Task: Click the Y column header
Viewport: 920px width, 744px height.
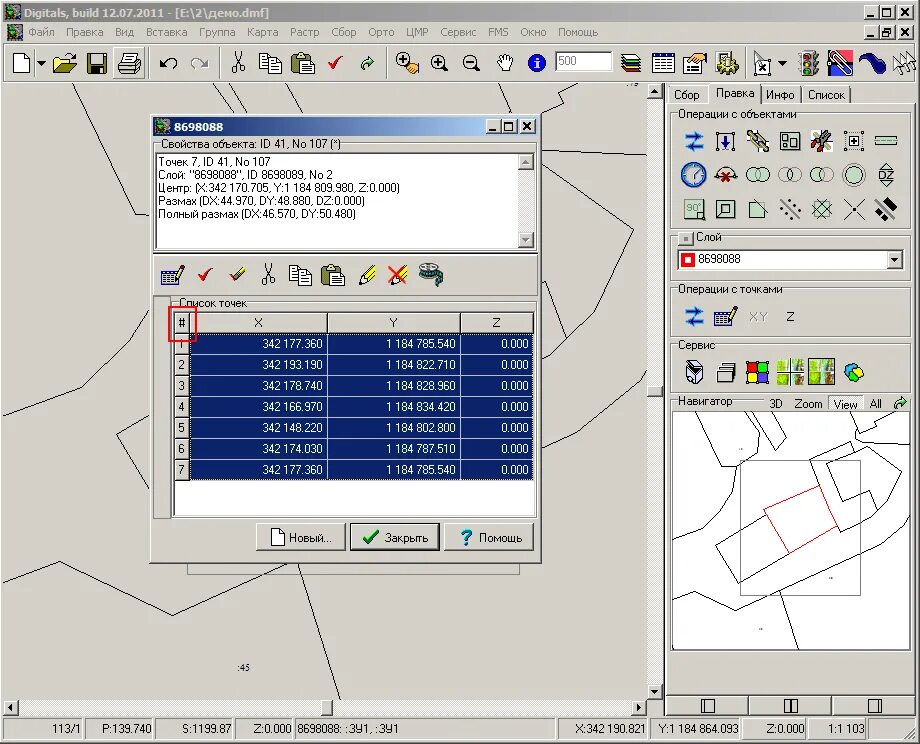Action: pyautogui.click(x=394, y=322)
